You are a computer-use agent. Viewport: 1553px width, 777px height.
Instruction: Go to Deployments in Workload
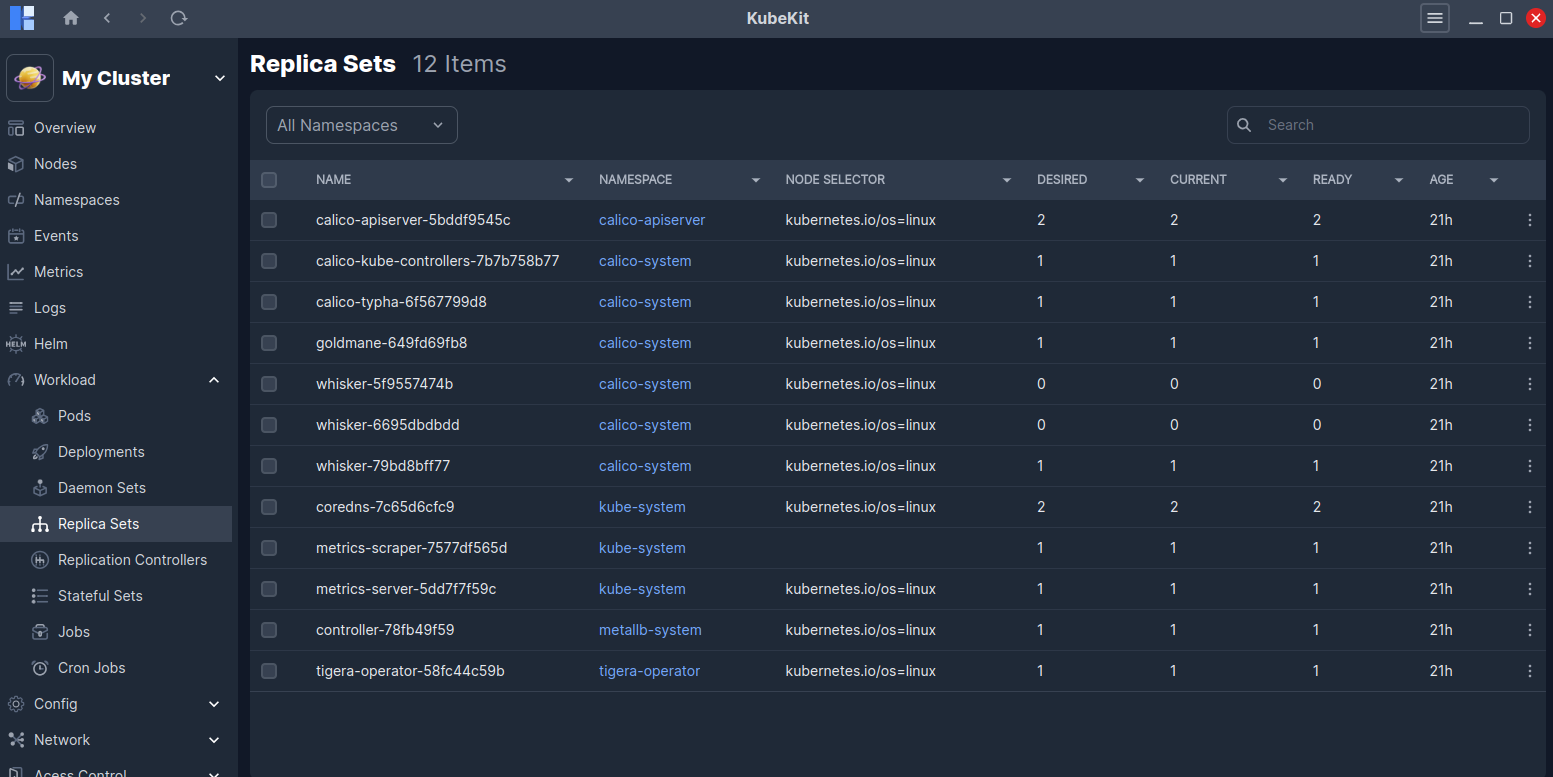(101, 452)
